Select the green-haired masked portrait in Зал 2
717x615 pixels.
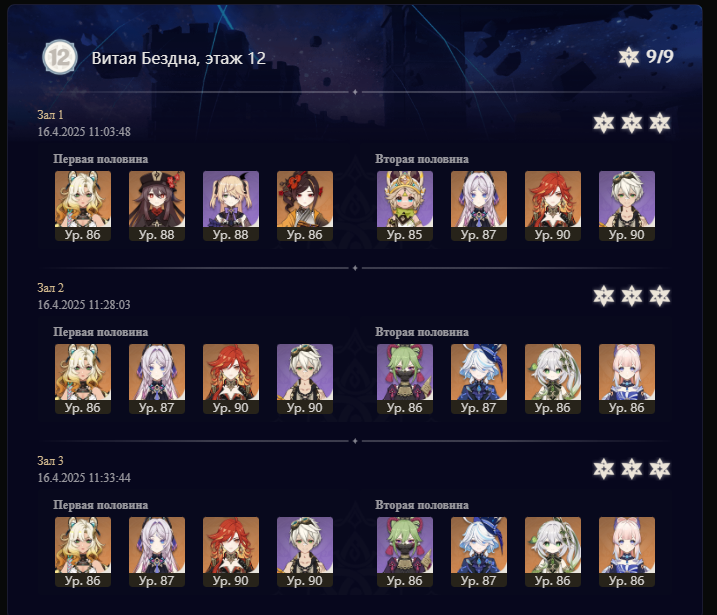pyautogui.click(x=405, y=379)
